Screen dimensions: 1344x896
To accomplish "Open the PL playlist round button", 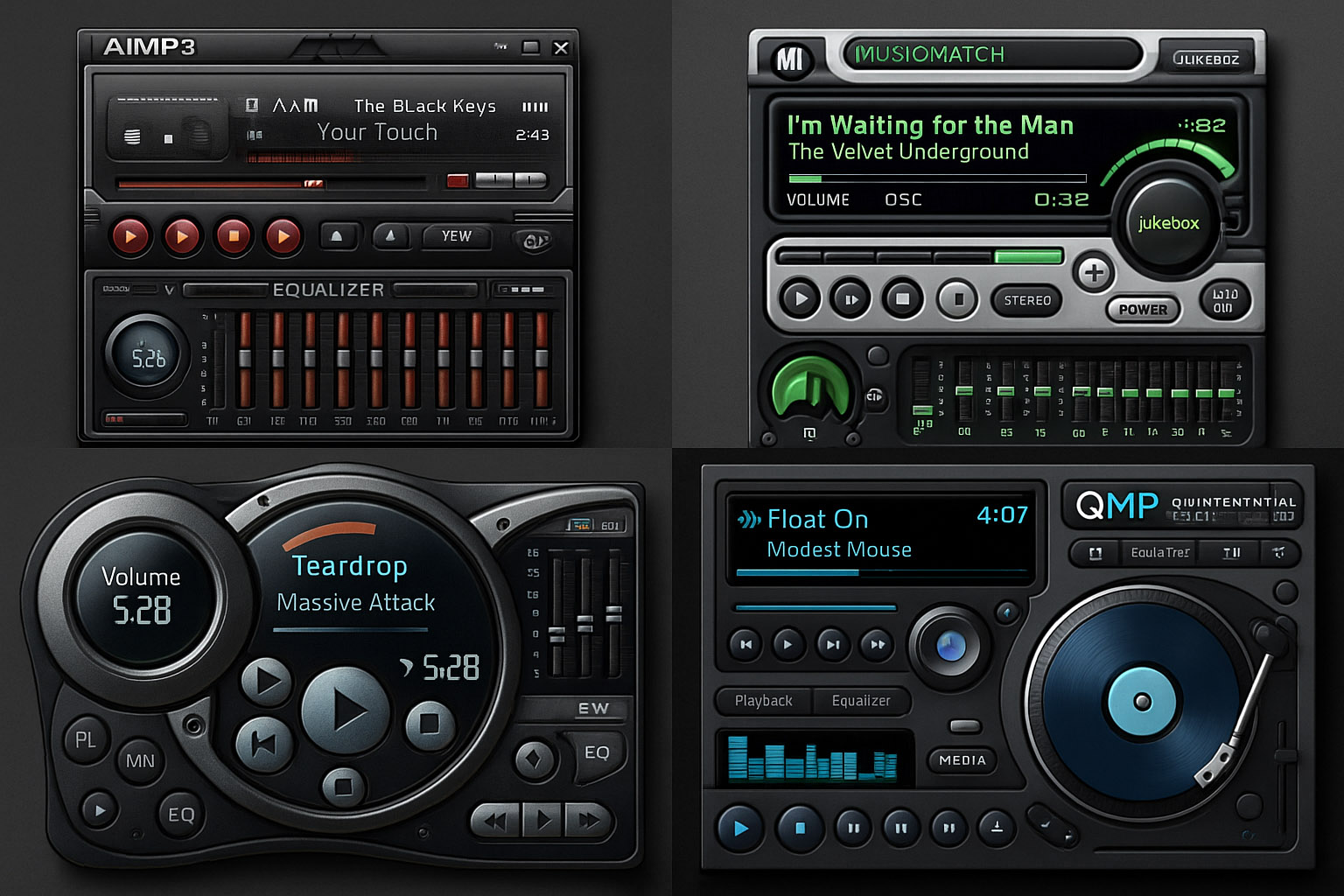I will 86,739.
